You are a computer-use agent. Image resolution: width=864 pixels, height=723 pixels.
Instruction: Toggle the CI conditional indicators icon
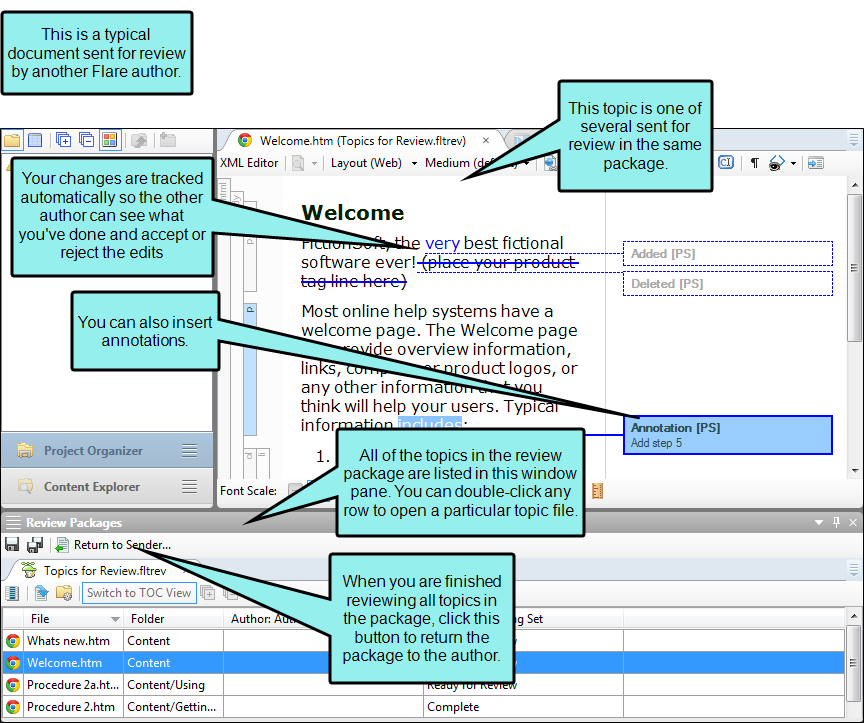[726, 163]
